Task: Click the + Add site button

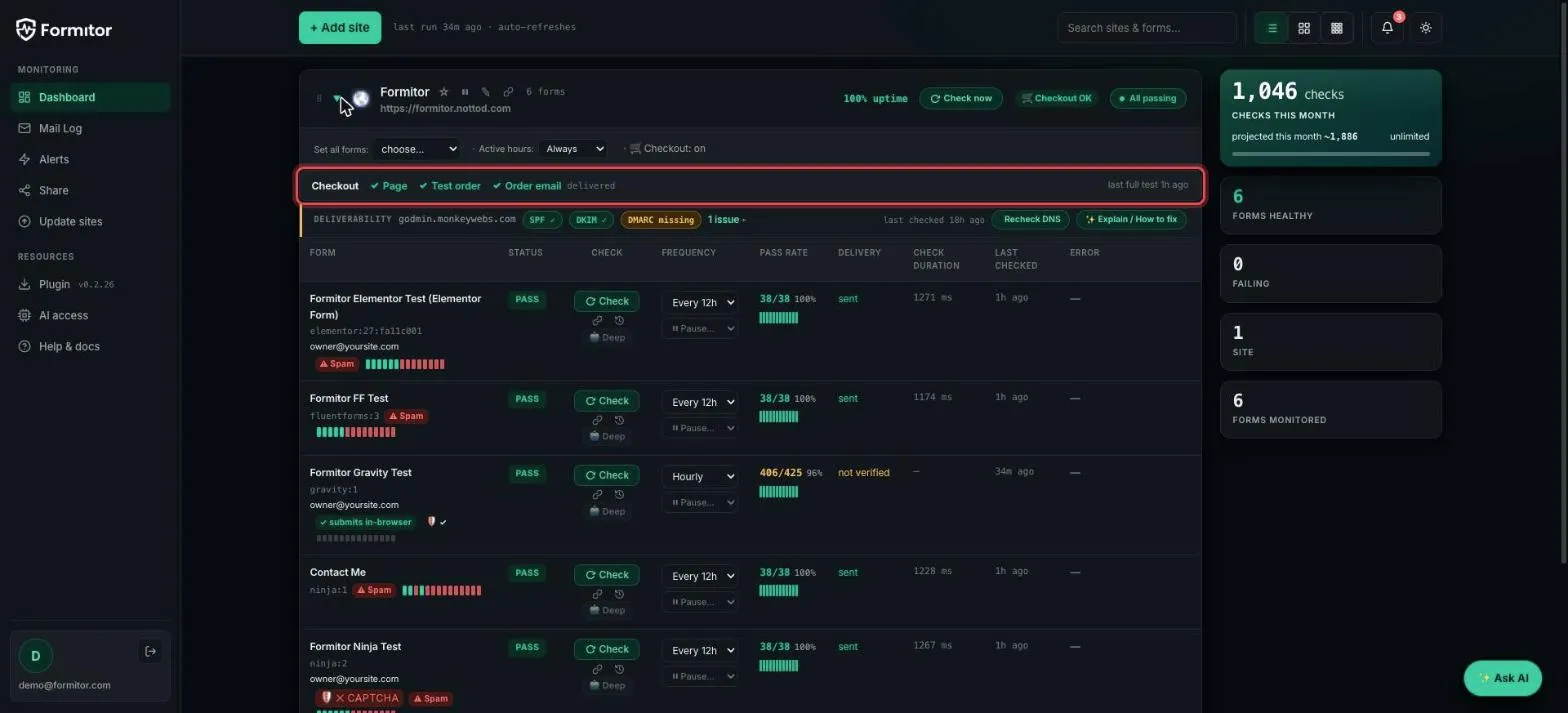Action: point(340,28)
